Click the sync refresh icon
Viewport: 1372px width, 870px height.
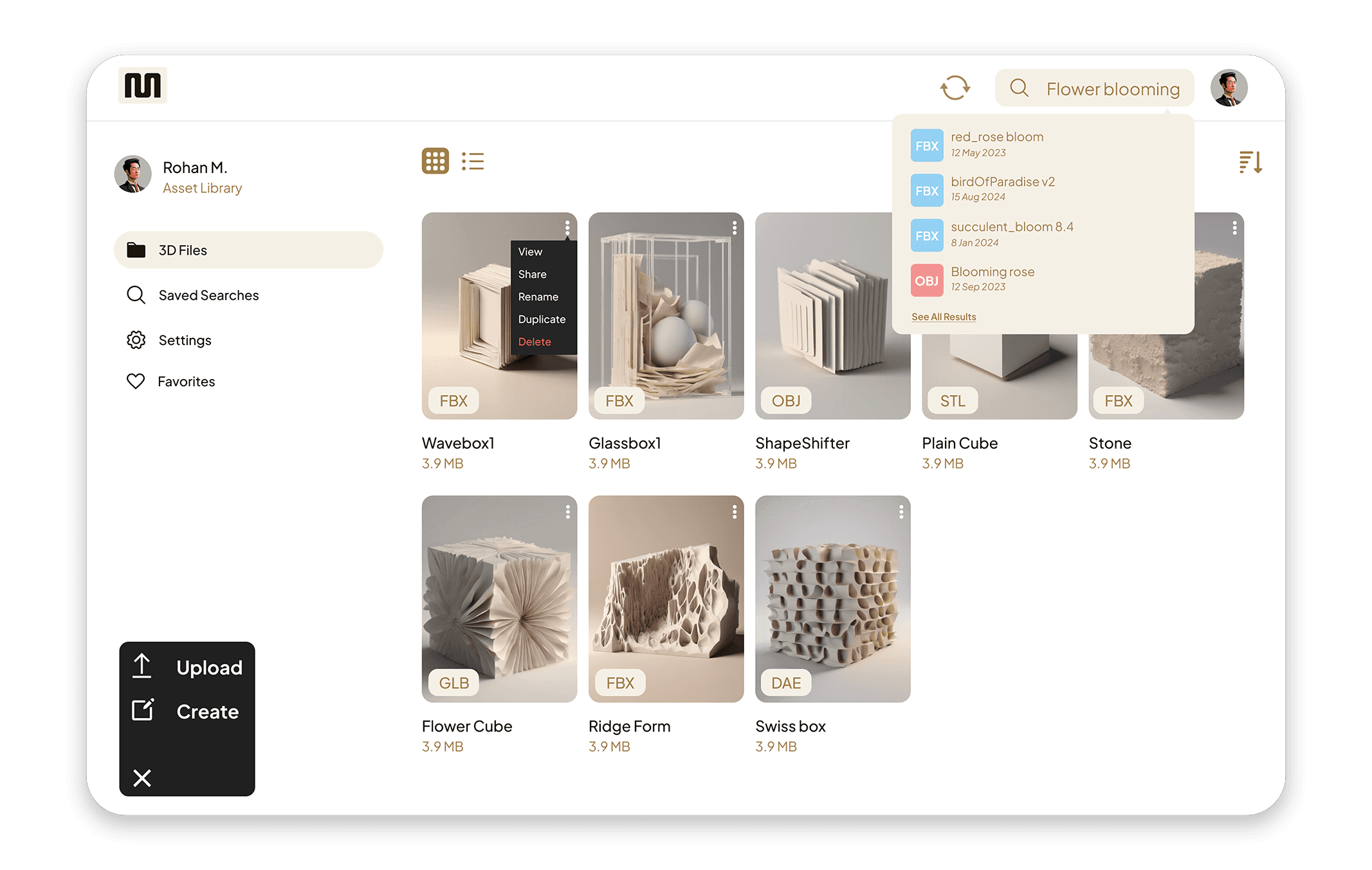tap(955, 88)
